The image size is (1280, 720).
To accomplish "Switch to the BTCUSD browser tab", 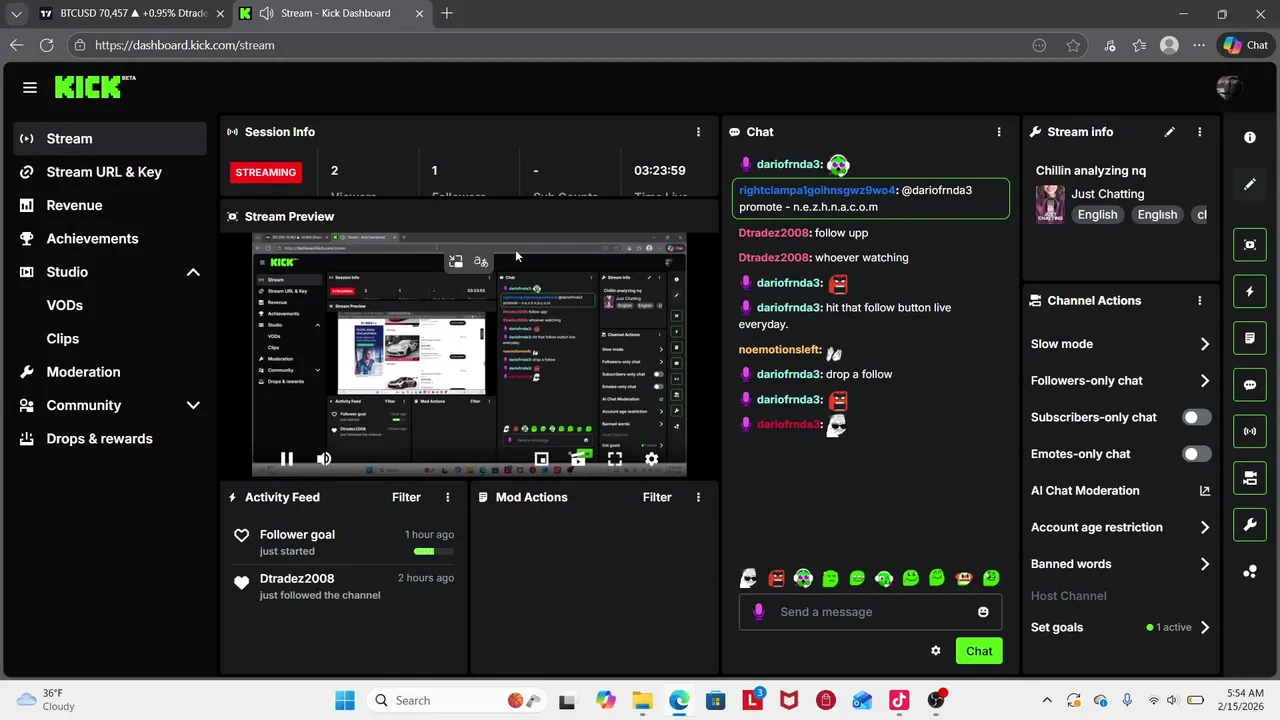I will point(133,13).
